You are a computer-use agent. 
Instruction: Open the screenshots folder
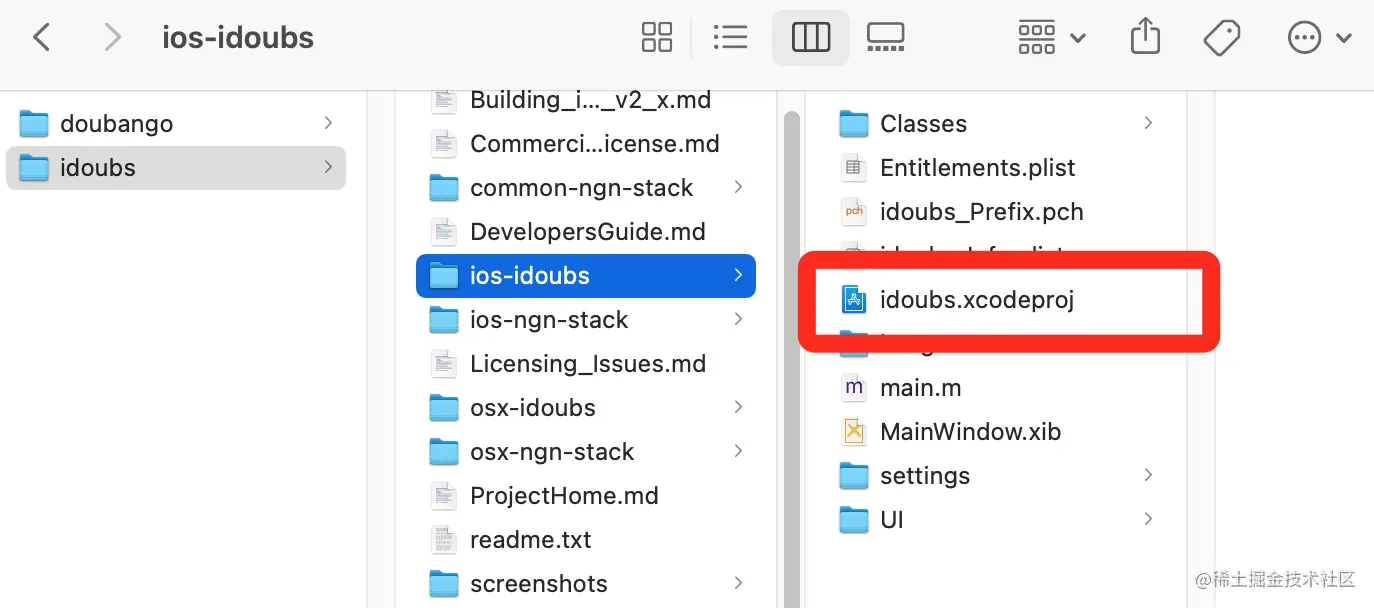pos(586,584)
